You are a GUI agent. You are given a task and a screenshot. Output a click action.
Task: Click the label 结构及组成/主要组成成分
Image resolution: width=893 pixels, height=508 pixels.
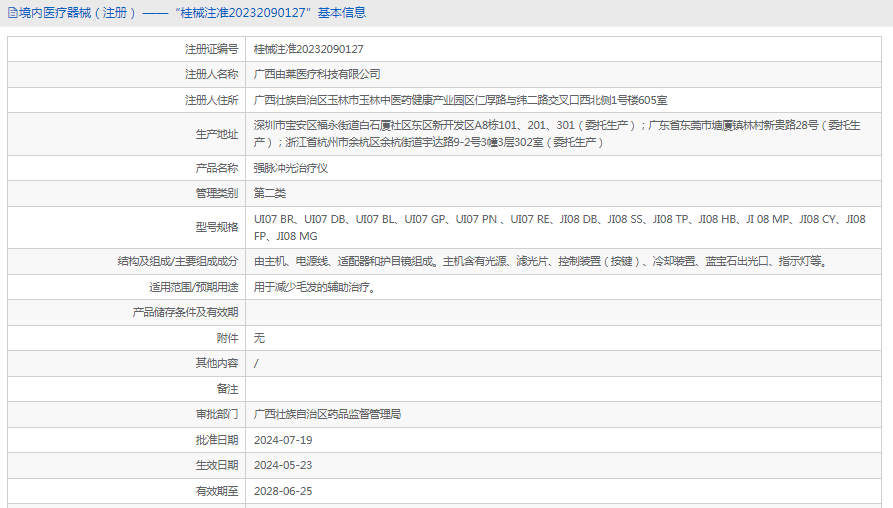tap(178, 261)
